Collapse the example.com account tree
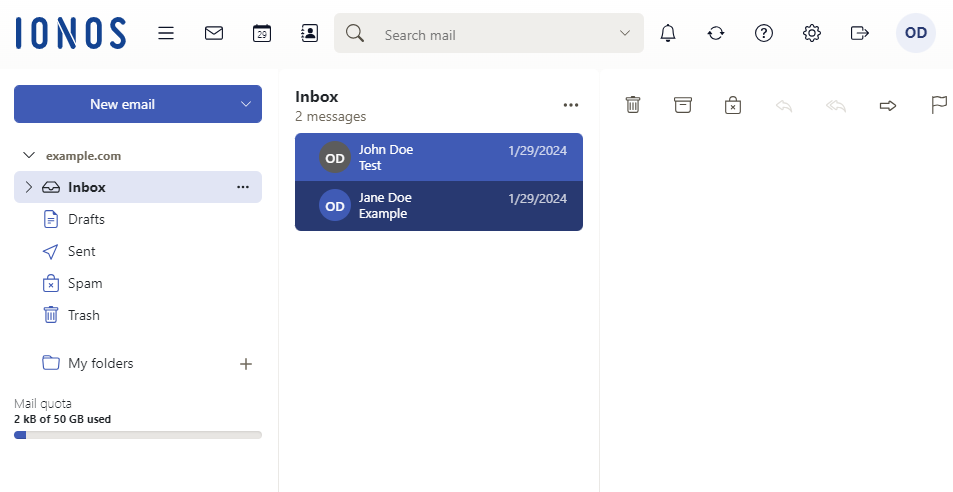Viewport: 953px width, 492px height. click(28, 156)
